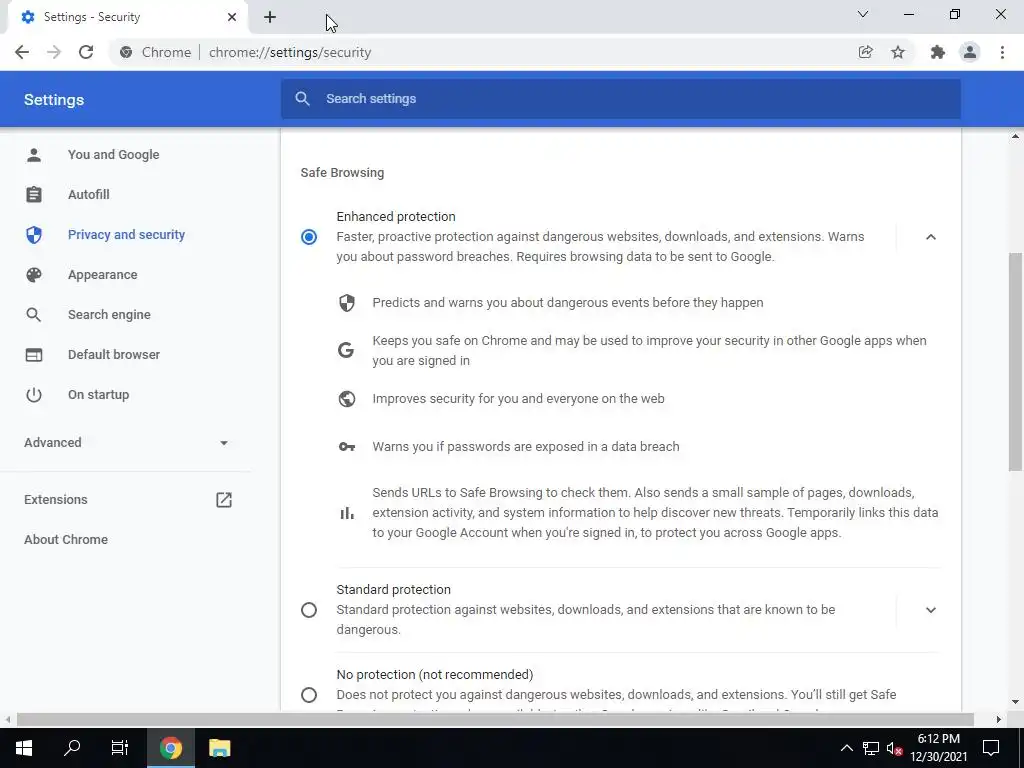Expand Standard protection details chevron
The width and height of the screenshot is (1024, 768).
click(x=931, y=610)
